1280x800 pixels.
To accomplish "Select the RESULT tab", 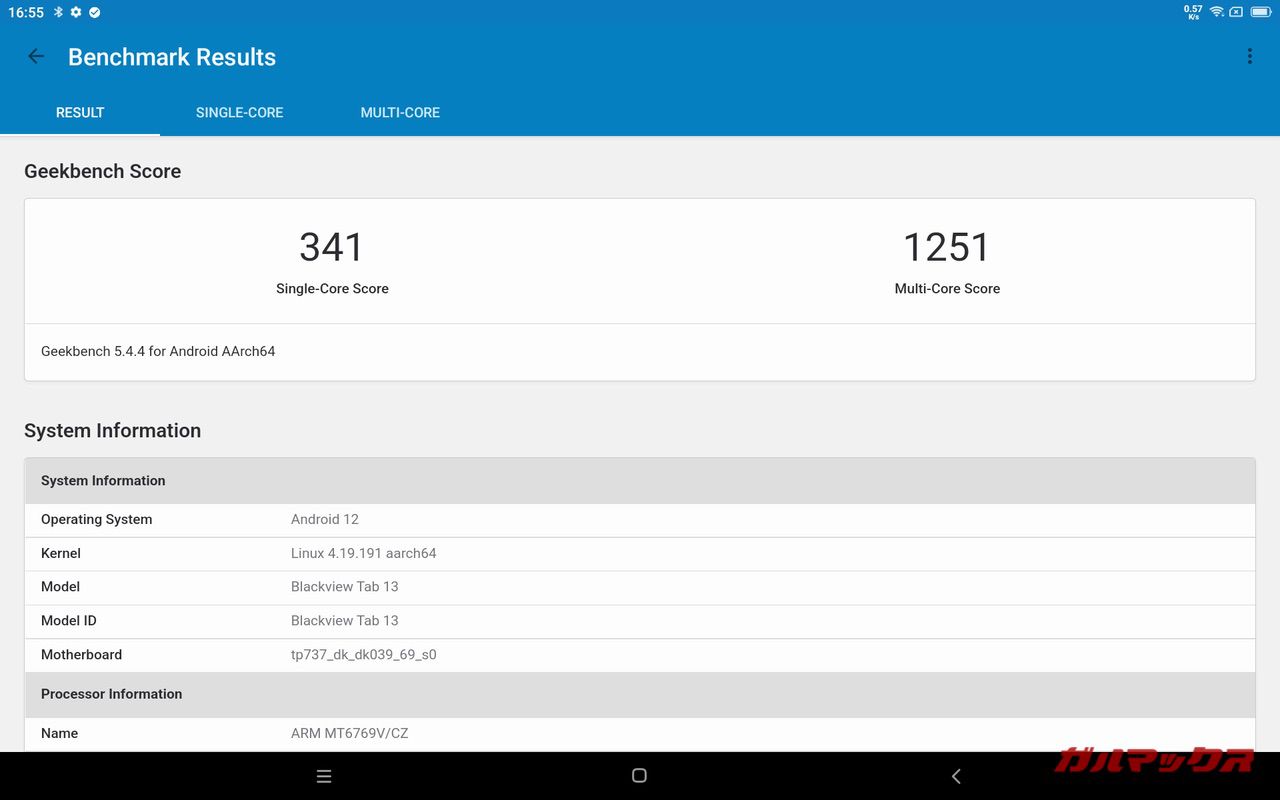I will tap(80, 112).
